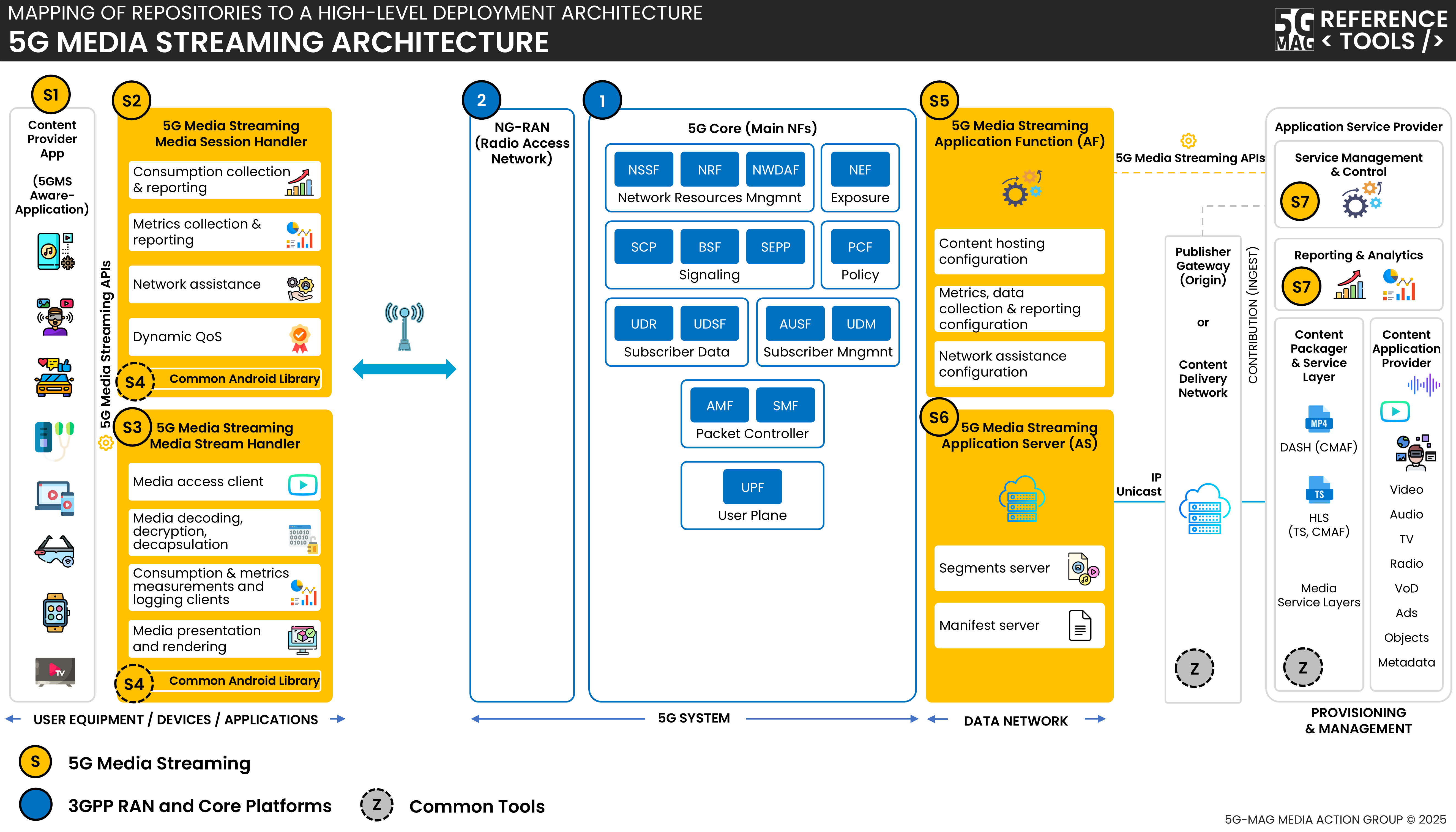Click the Dynamic QoS award ribbon icon
This screenshot has height=832, width=1456.
(299, 338)
